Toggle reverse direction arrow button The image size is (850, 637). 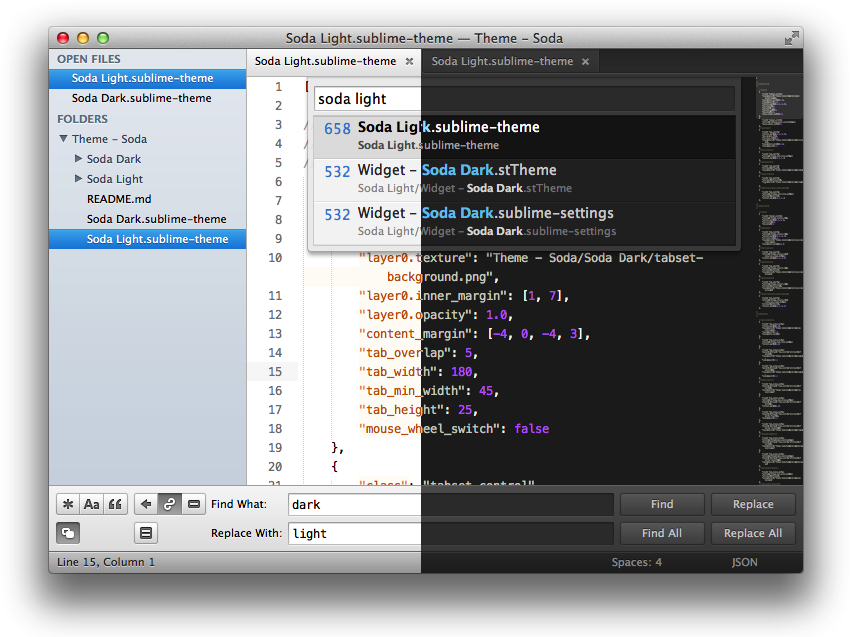[145, 504]
